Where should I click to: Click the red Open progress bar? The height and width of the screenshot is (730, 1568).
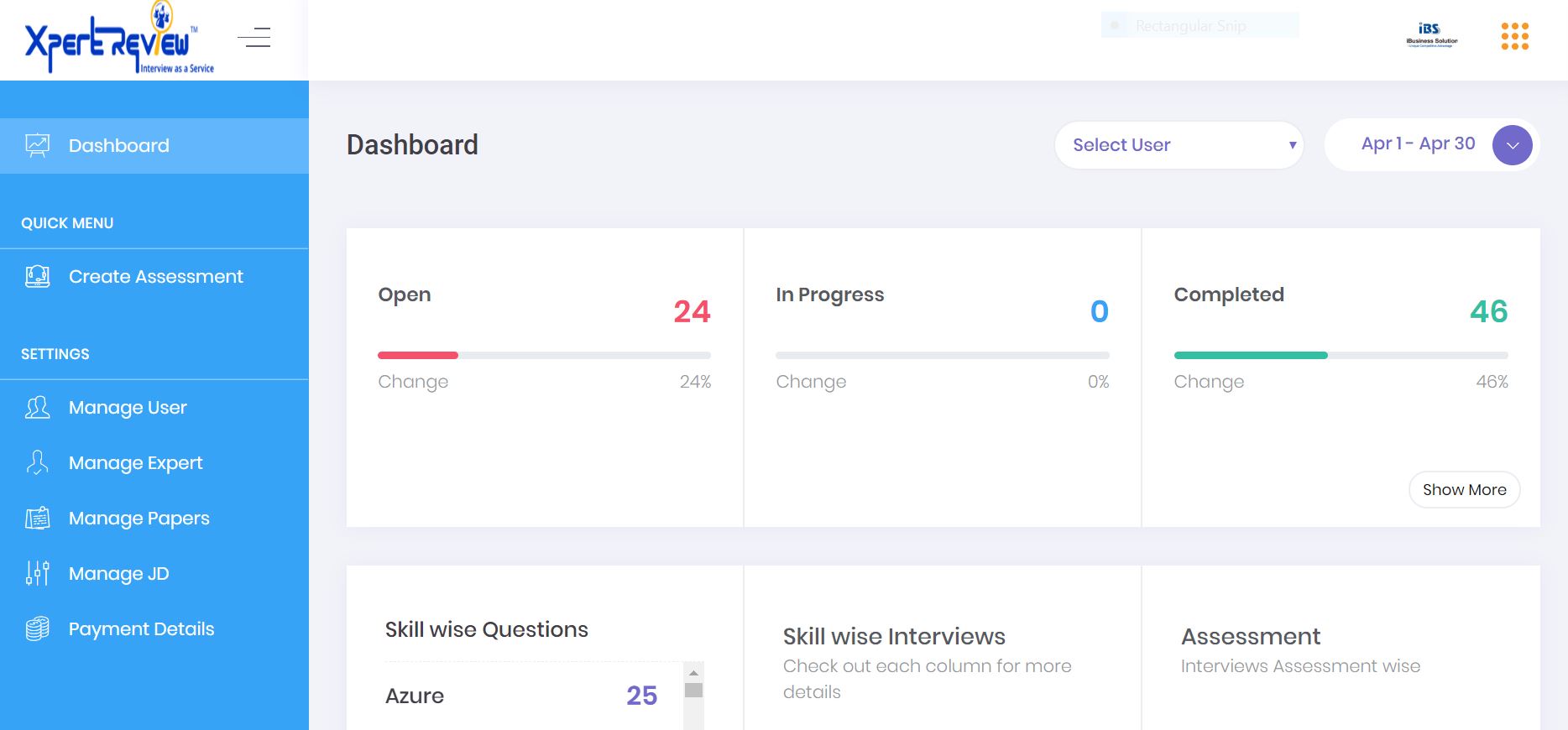pos(418,356)
